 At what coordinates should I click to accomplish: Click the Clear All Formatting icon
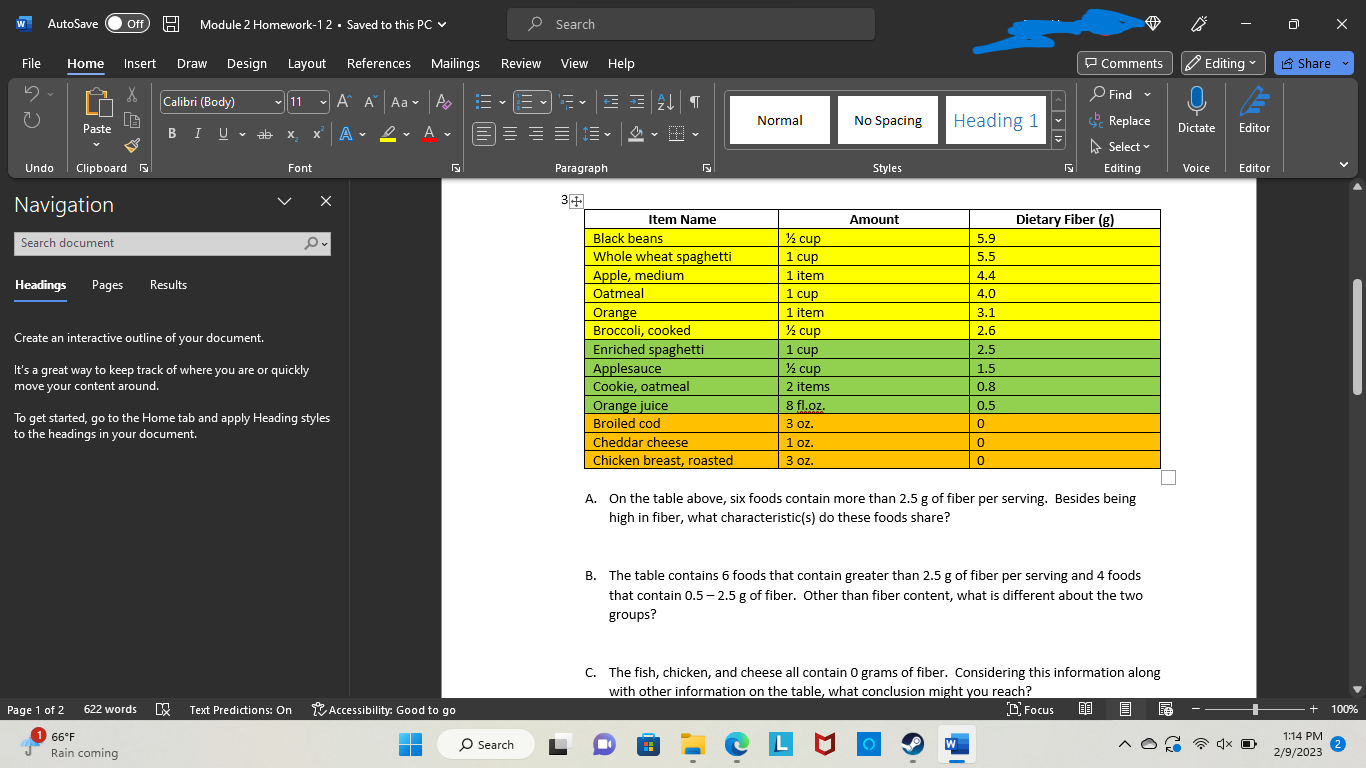point(445,102)
